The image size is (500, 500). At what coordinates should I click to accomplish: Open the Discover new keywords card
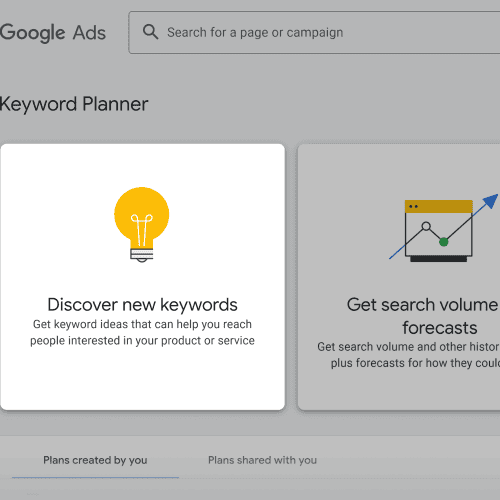click(143, 277)
